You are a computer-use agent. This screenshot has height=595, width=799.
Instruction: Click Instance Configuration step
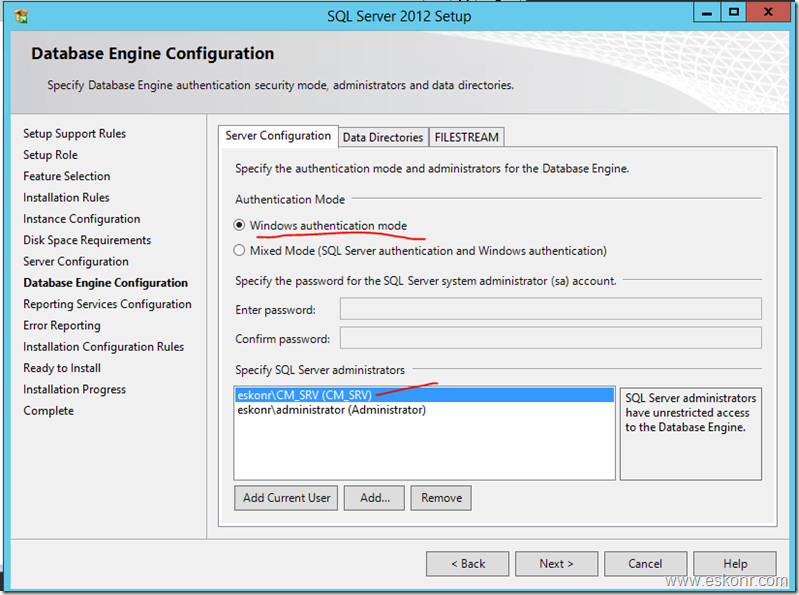click(82, 219)
